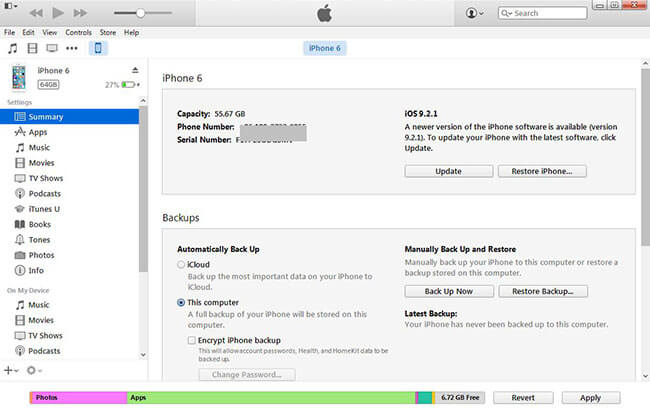Screen dimensions: 650x414
Task: Open the Movies library icon in toolbar
Action: pyautogui.click(x=32, y=48)
